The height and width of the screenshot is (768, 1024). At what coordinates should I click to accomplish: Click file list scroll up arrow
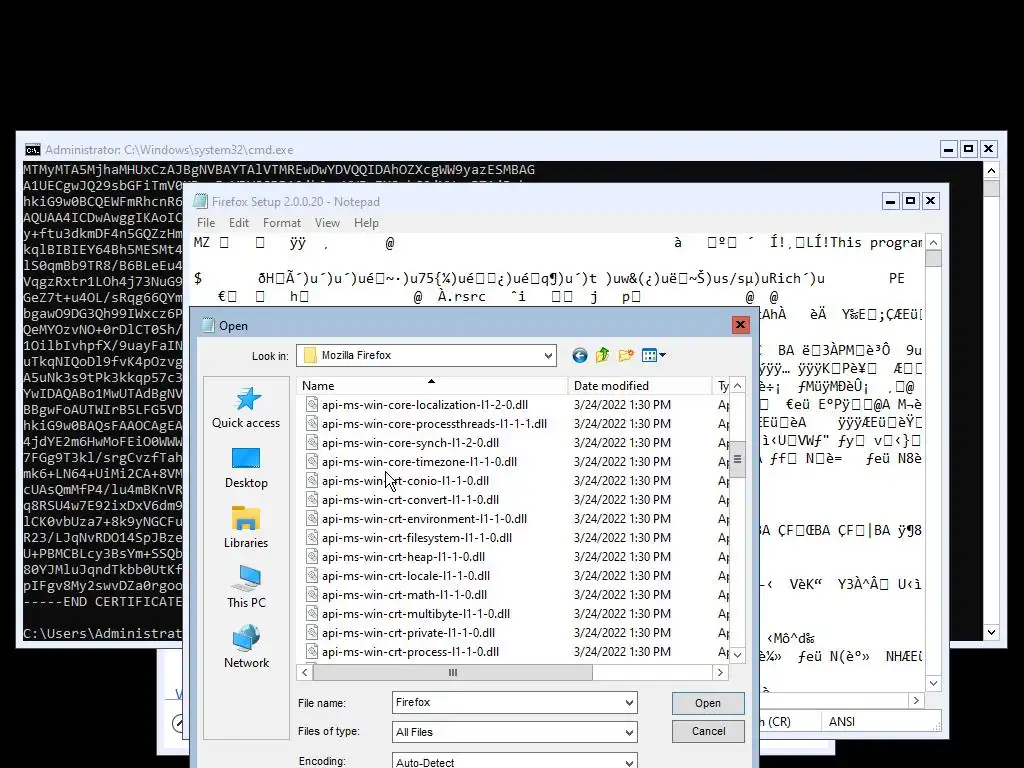[x=737, y=385]
